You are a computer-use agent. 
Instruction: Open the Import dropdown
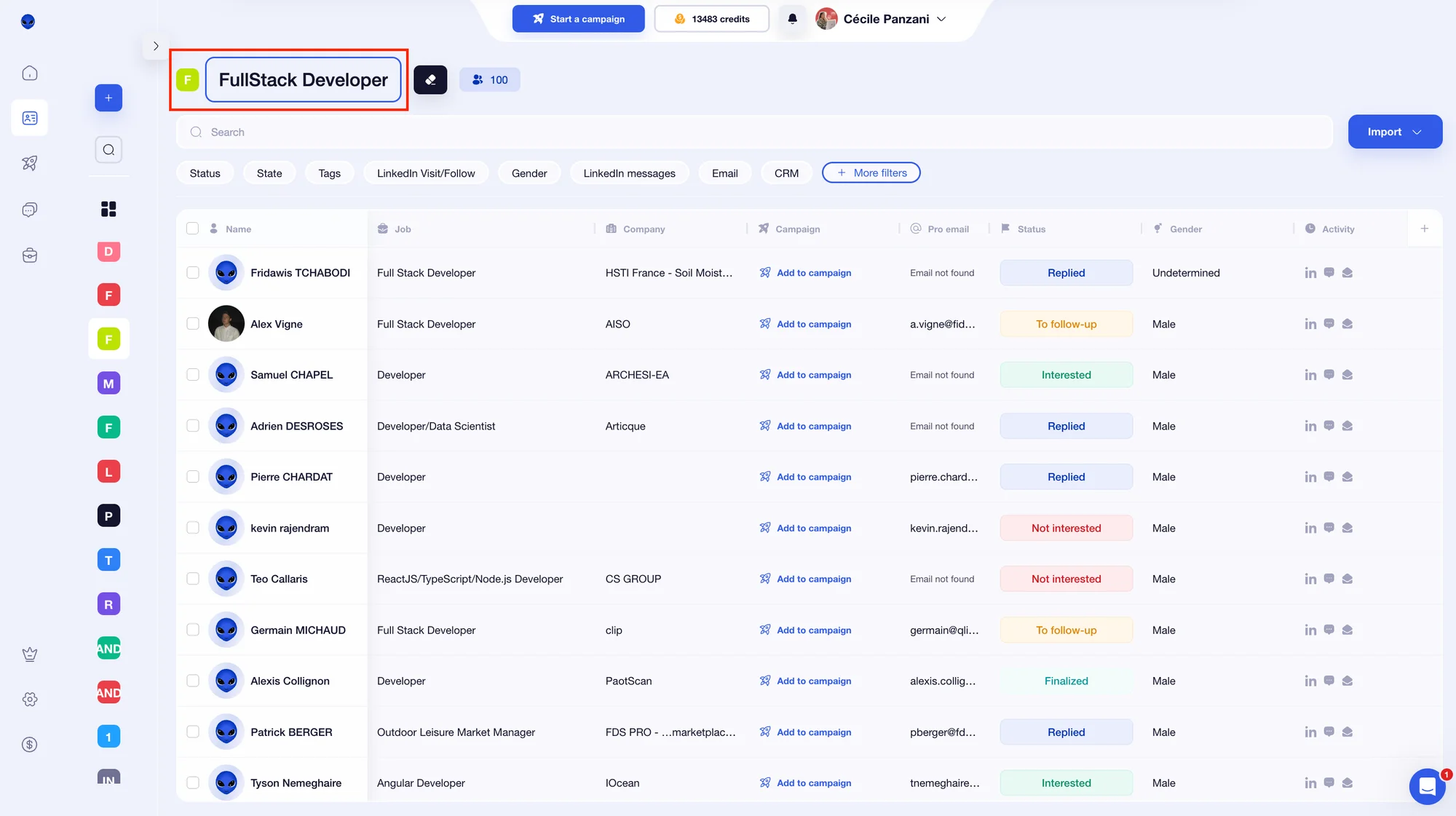[x=1395, y=132]
